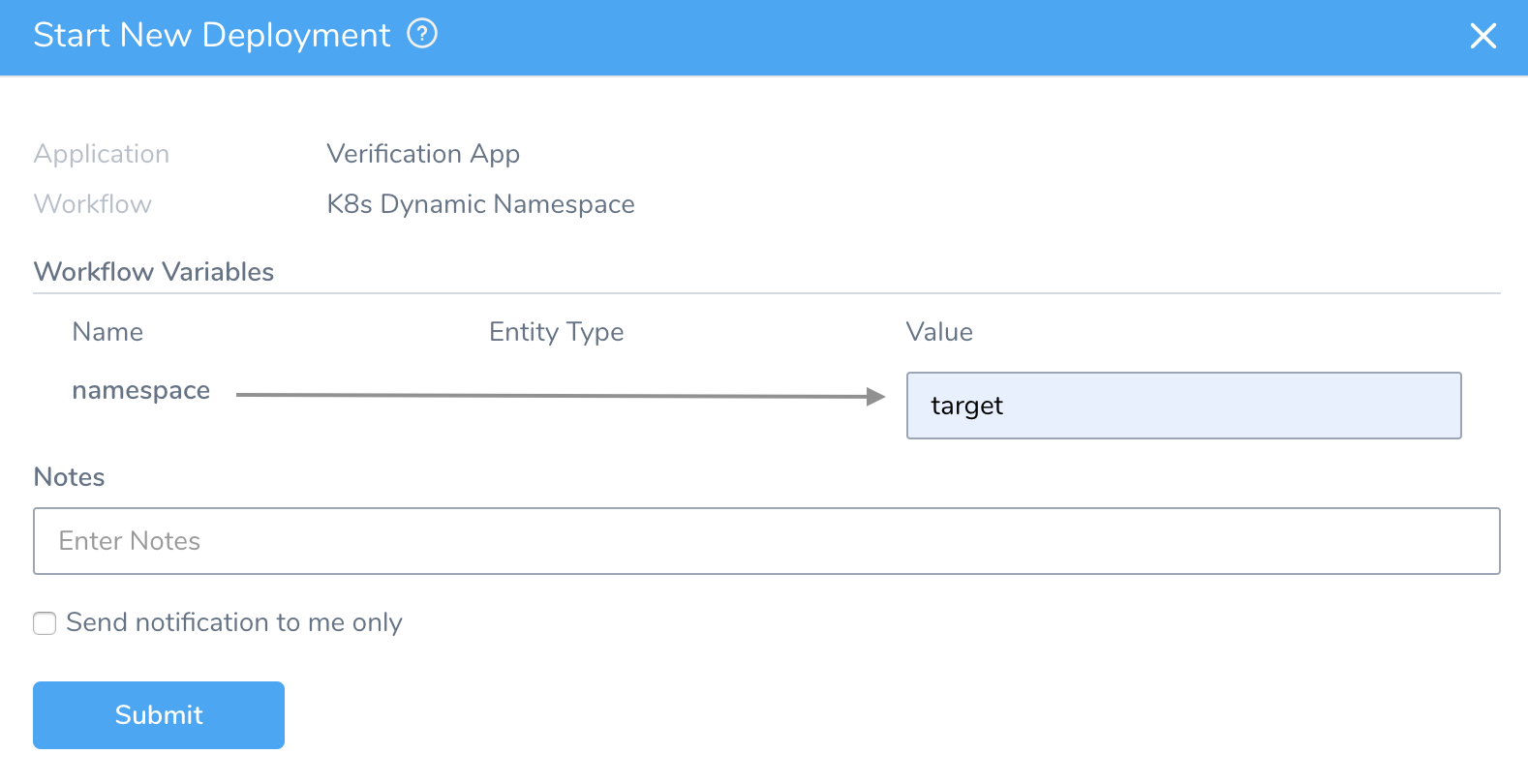Click the Entity Type column header
The height and width of the screenshot is (784, 1528).
tap(556, 332)
